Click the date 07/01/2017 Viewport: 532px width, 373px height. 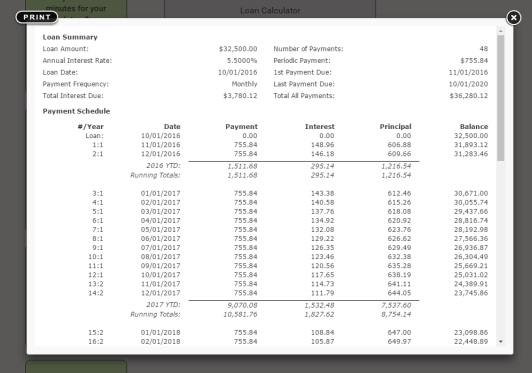click(160, 248)
